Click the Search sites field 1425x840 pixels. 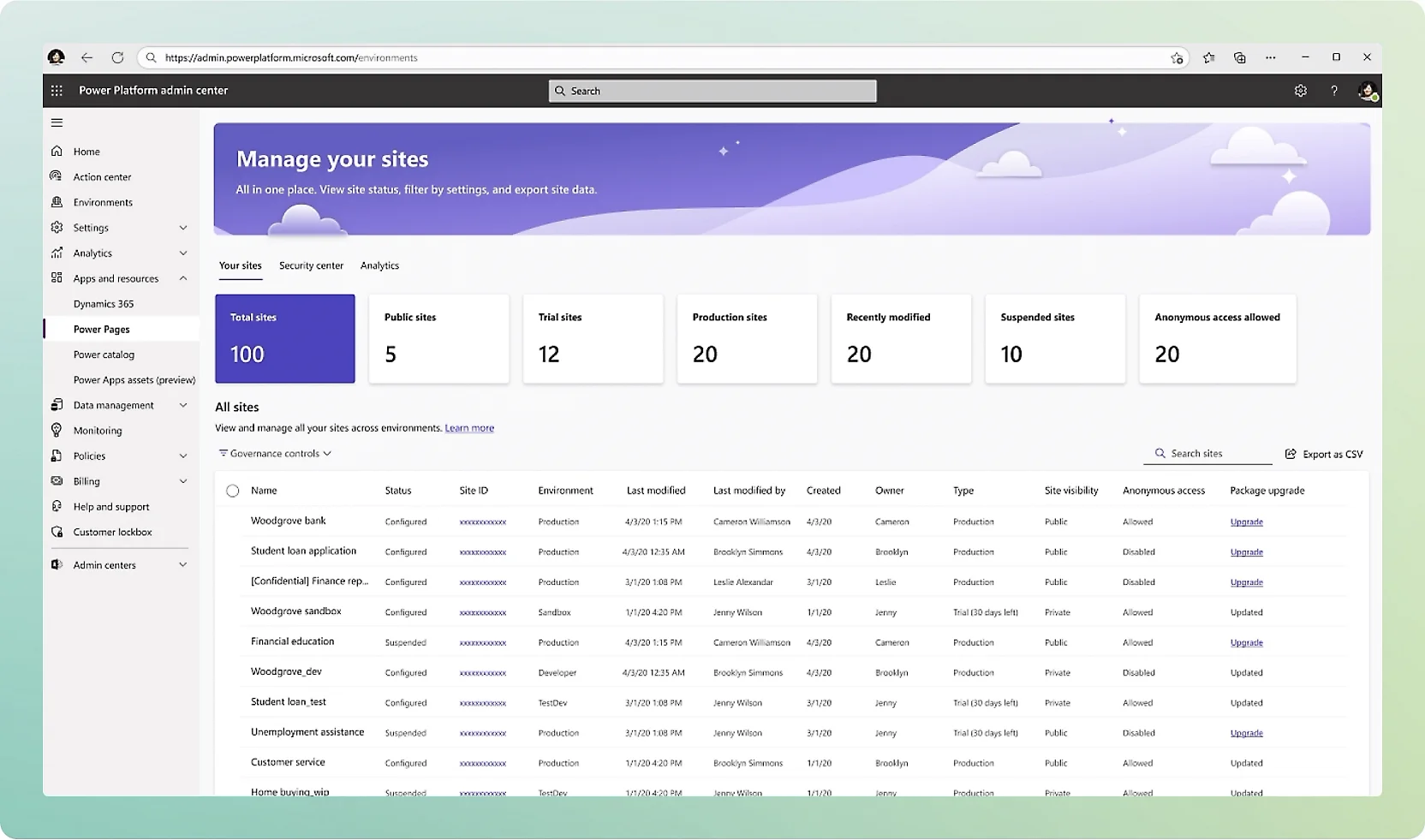[x=1207, y=453]
